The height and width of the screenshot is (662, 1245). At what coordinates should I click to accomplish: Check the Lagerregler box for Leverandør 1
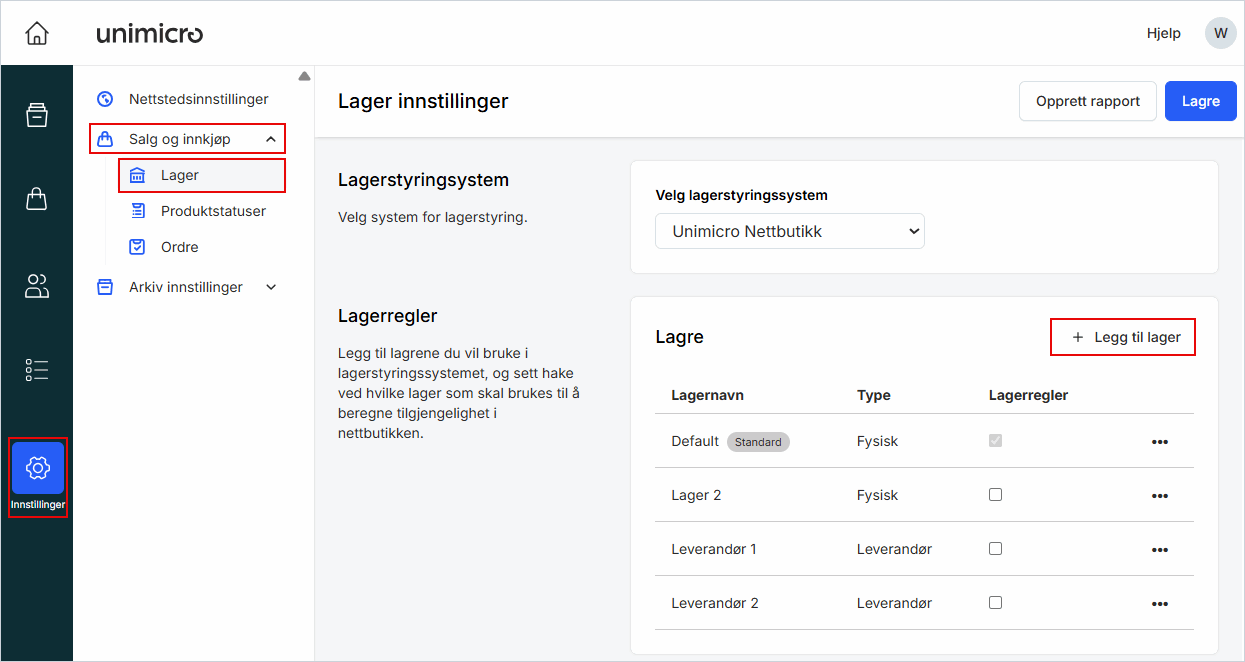995,549
